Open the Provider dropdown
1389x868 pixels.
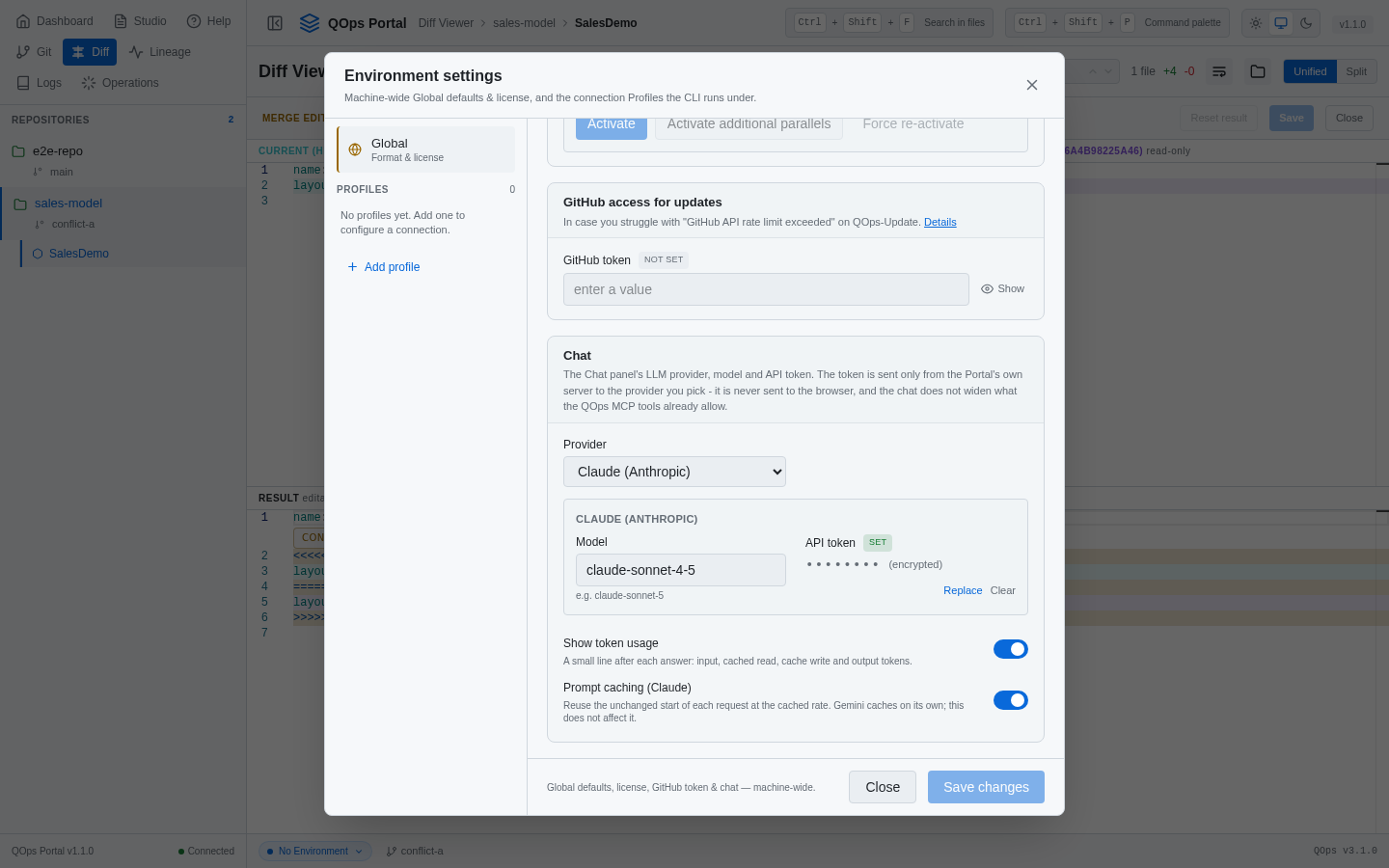[x=674, y=472]
